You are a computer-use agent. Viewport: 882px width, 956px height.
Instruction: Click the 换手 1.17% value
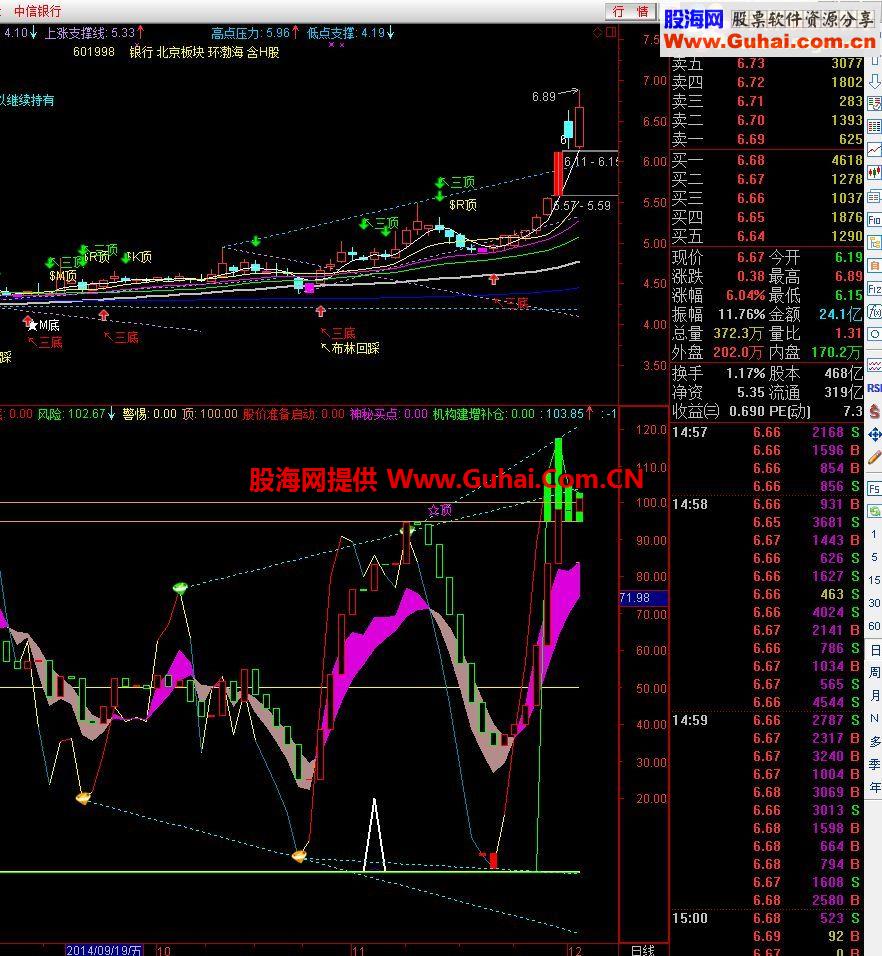(x=745, y=373)
